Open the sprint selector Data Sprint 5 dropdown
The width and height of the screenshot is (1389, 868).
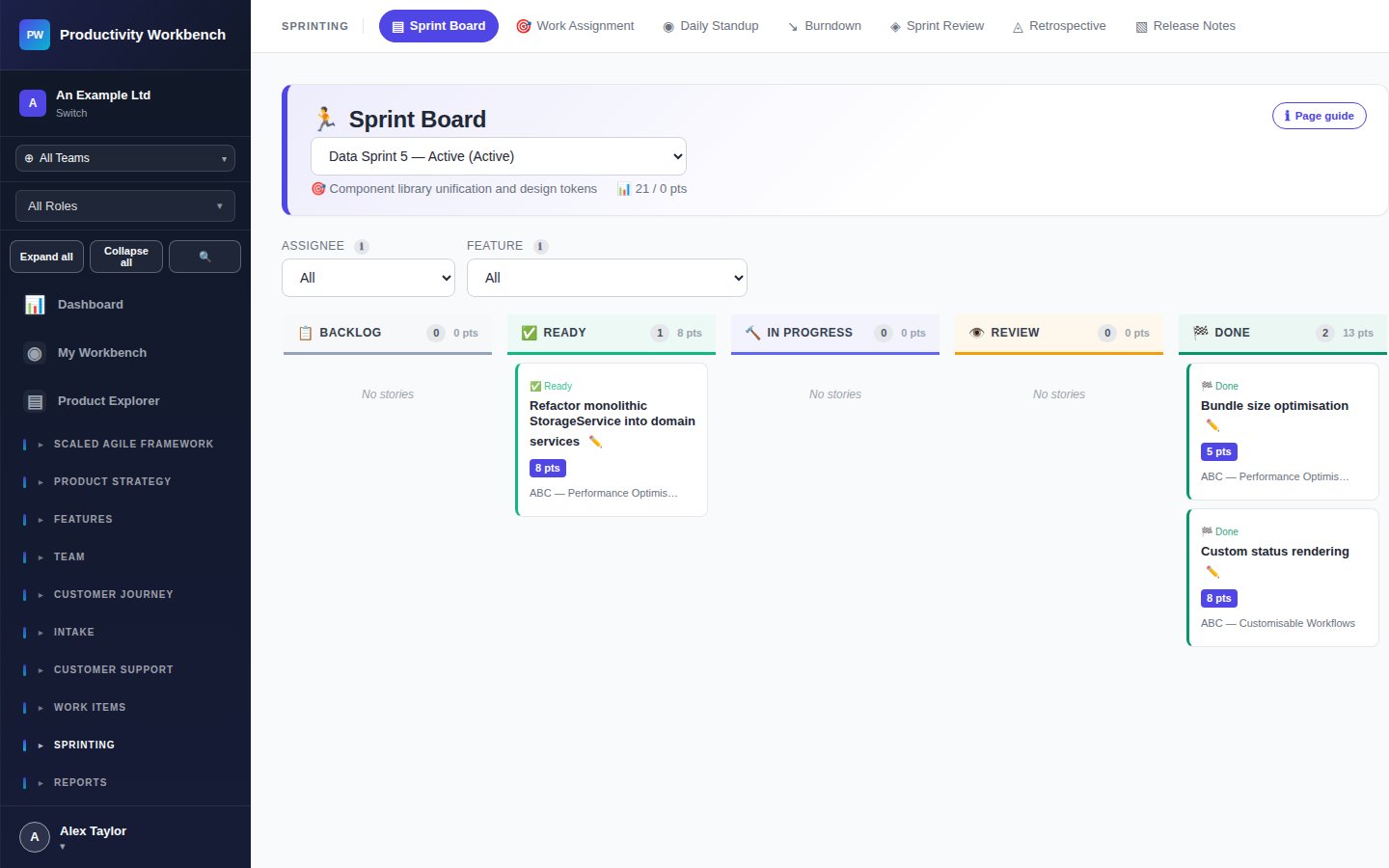pyautogui.click(x=499, y=156)
